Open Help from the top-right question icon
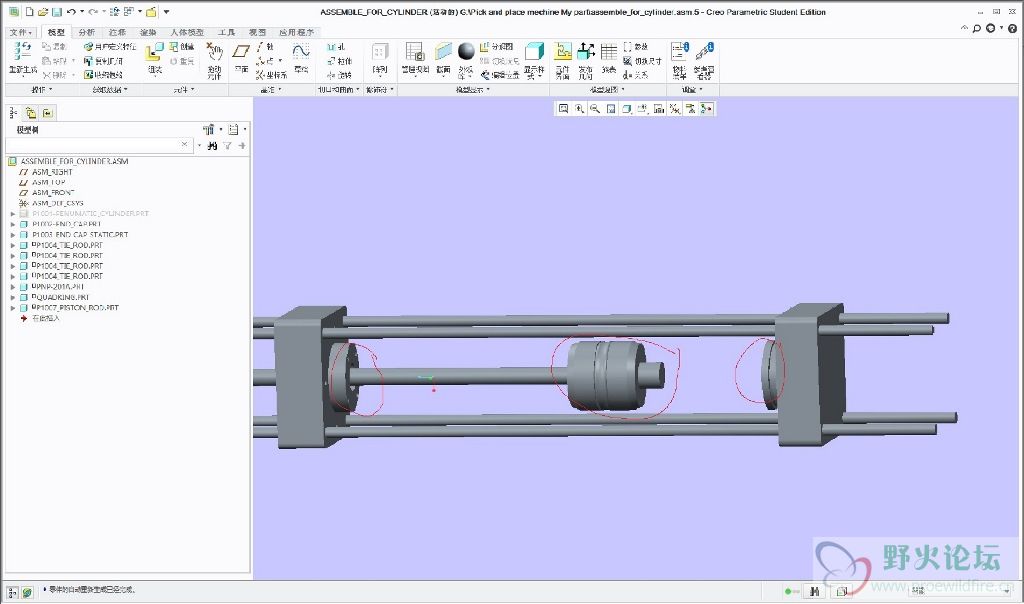Screen dimensions: 1024x604 click(x=1012, y=28)
